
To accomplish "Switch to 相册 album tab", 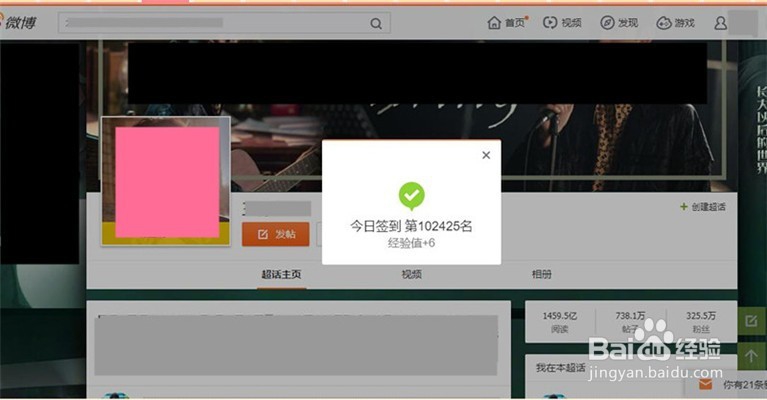I will 541,274.
